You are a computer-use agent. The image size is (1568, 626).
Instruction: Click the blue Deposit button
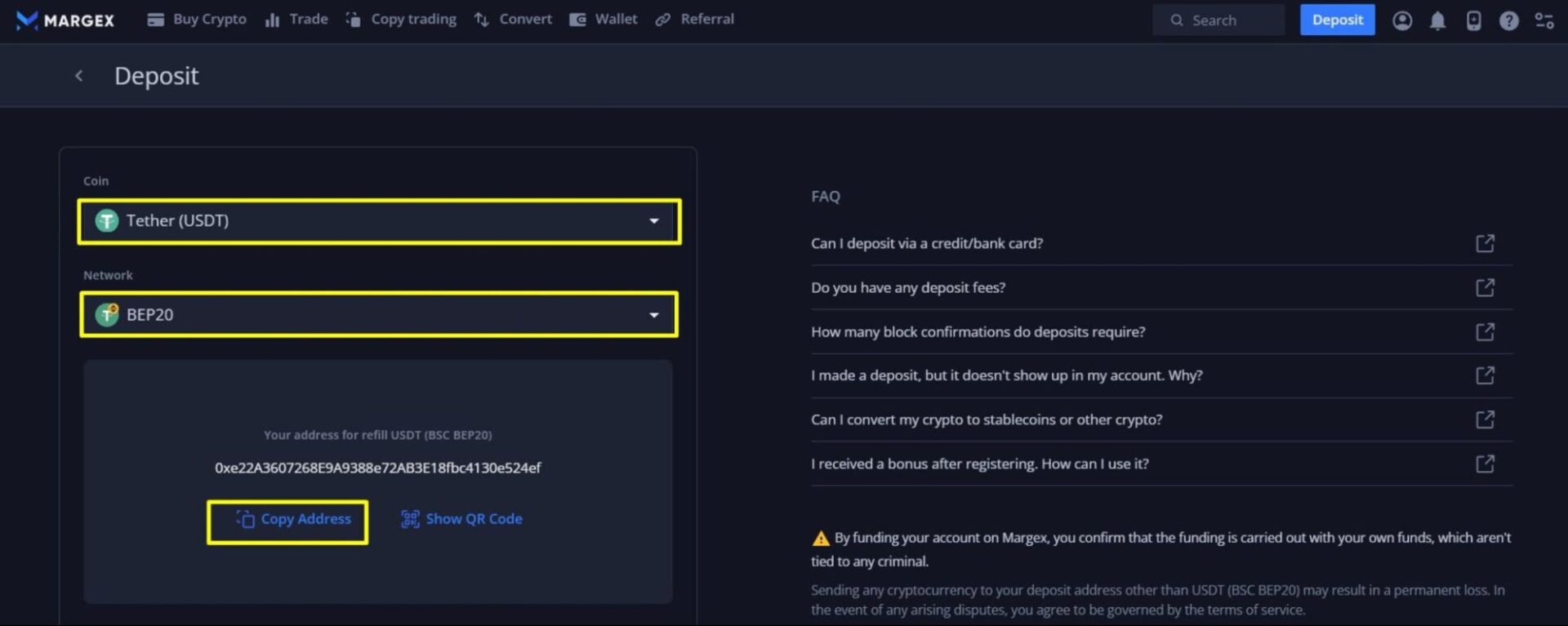pyautogui.click(x=1337, y=20)
